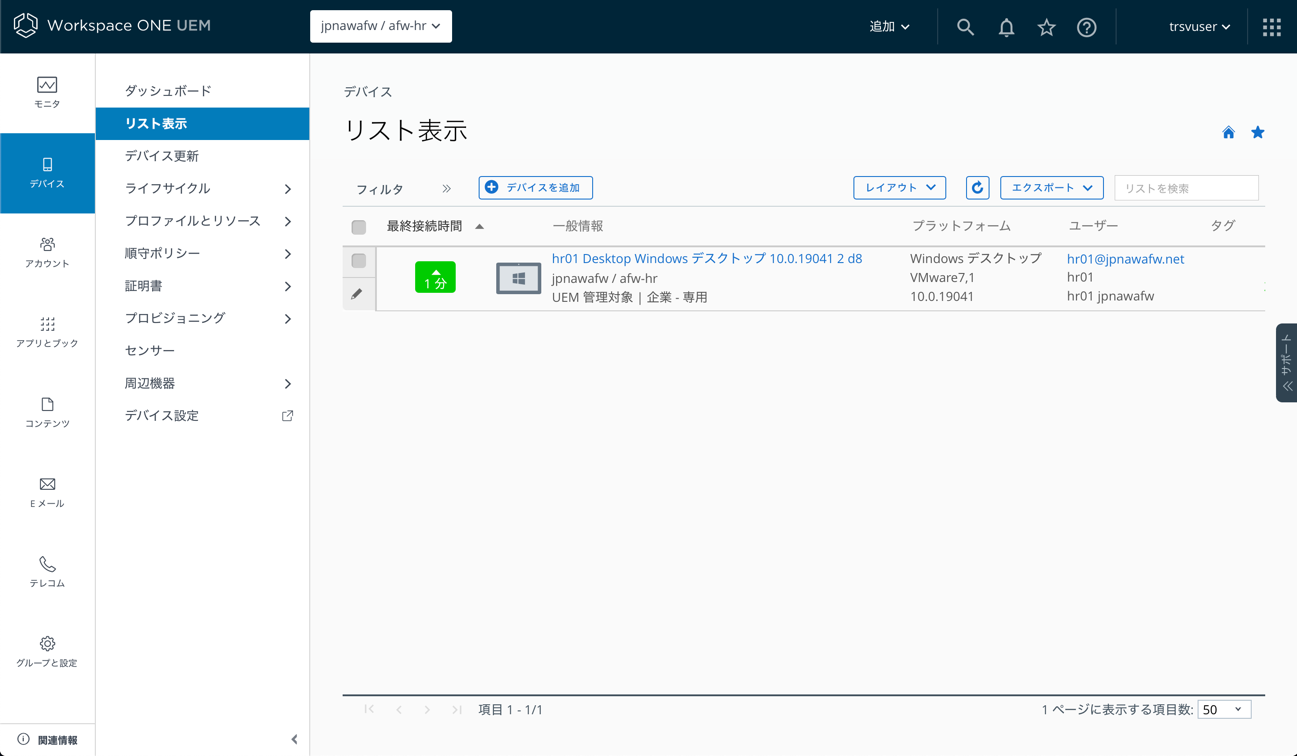Toggle the select-all header checkbox

point(359,227)
